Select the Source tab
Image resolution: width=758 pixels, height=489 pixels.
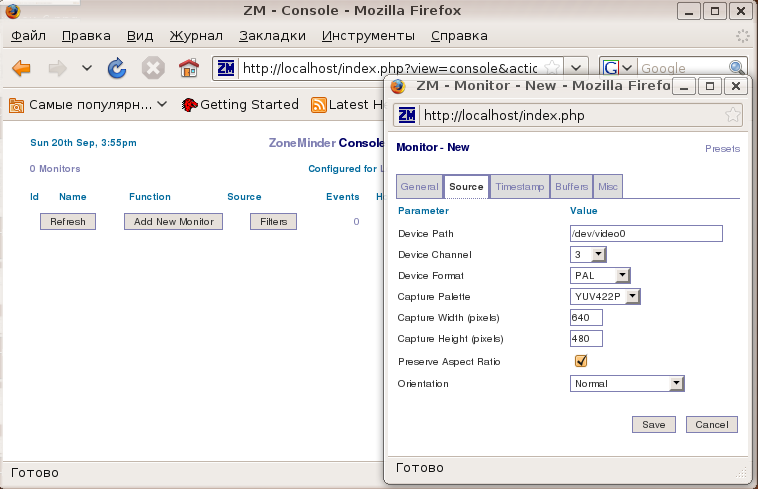click(466, 187)
